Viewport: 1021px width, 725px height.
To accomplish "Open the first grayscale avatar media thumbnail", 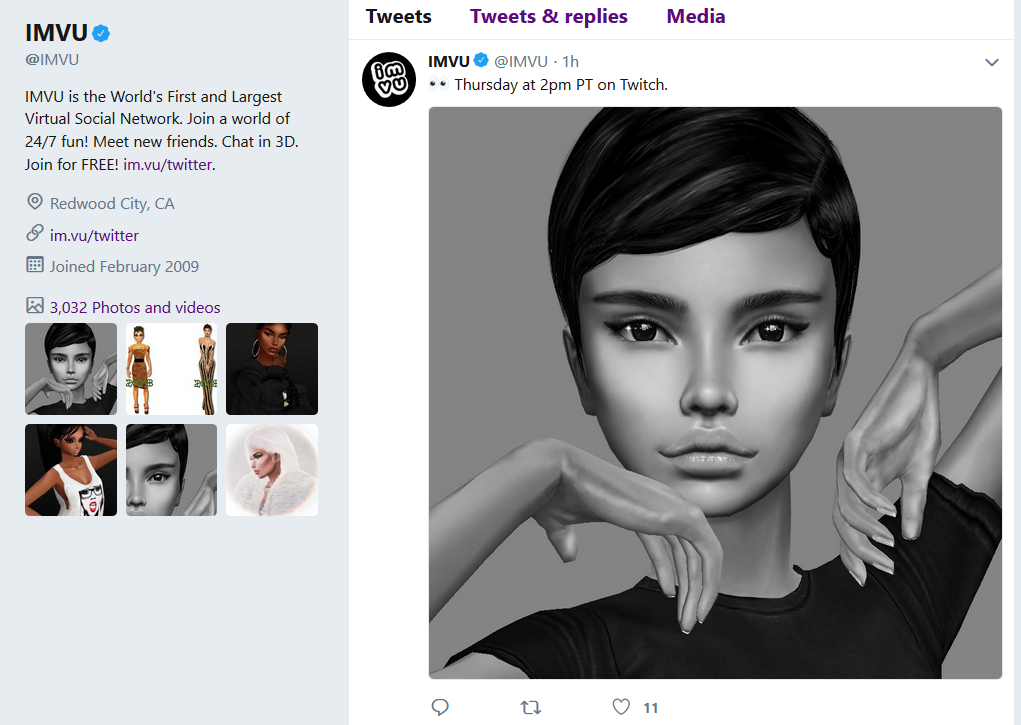I will [71, 369].
